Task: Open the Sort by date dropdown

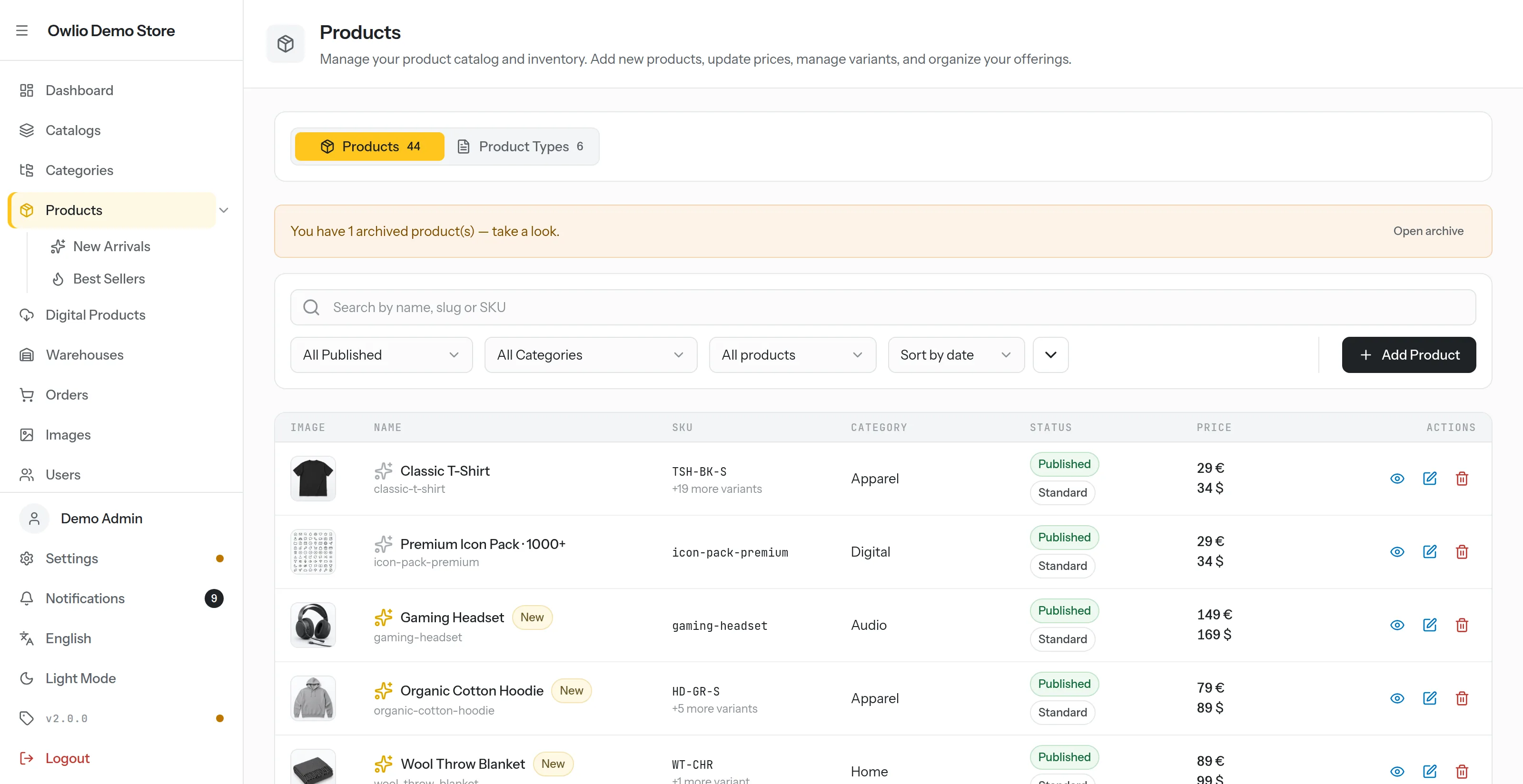Action: click(x=956, y=354)
